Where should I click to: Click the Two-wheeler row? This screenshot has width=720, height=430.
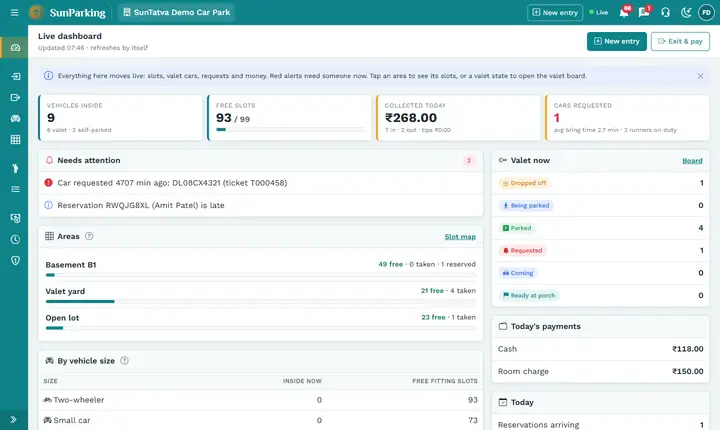[261, 400]
